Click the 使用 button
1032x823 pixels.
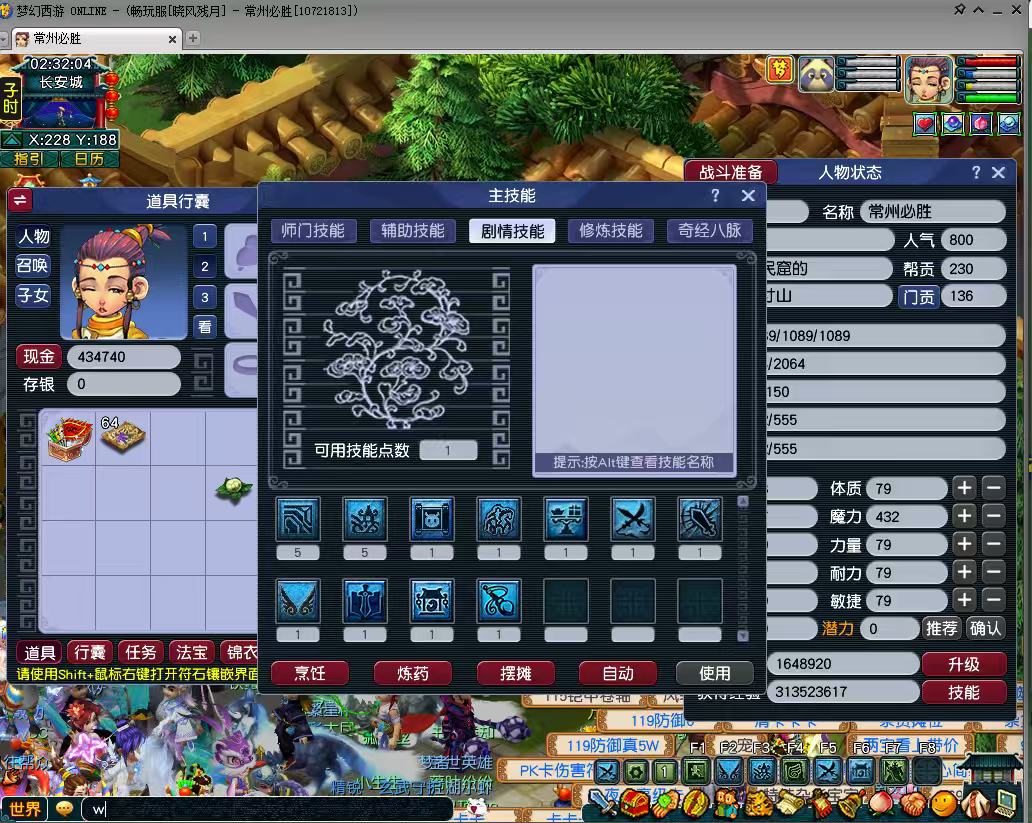[x=715, y=673]
